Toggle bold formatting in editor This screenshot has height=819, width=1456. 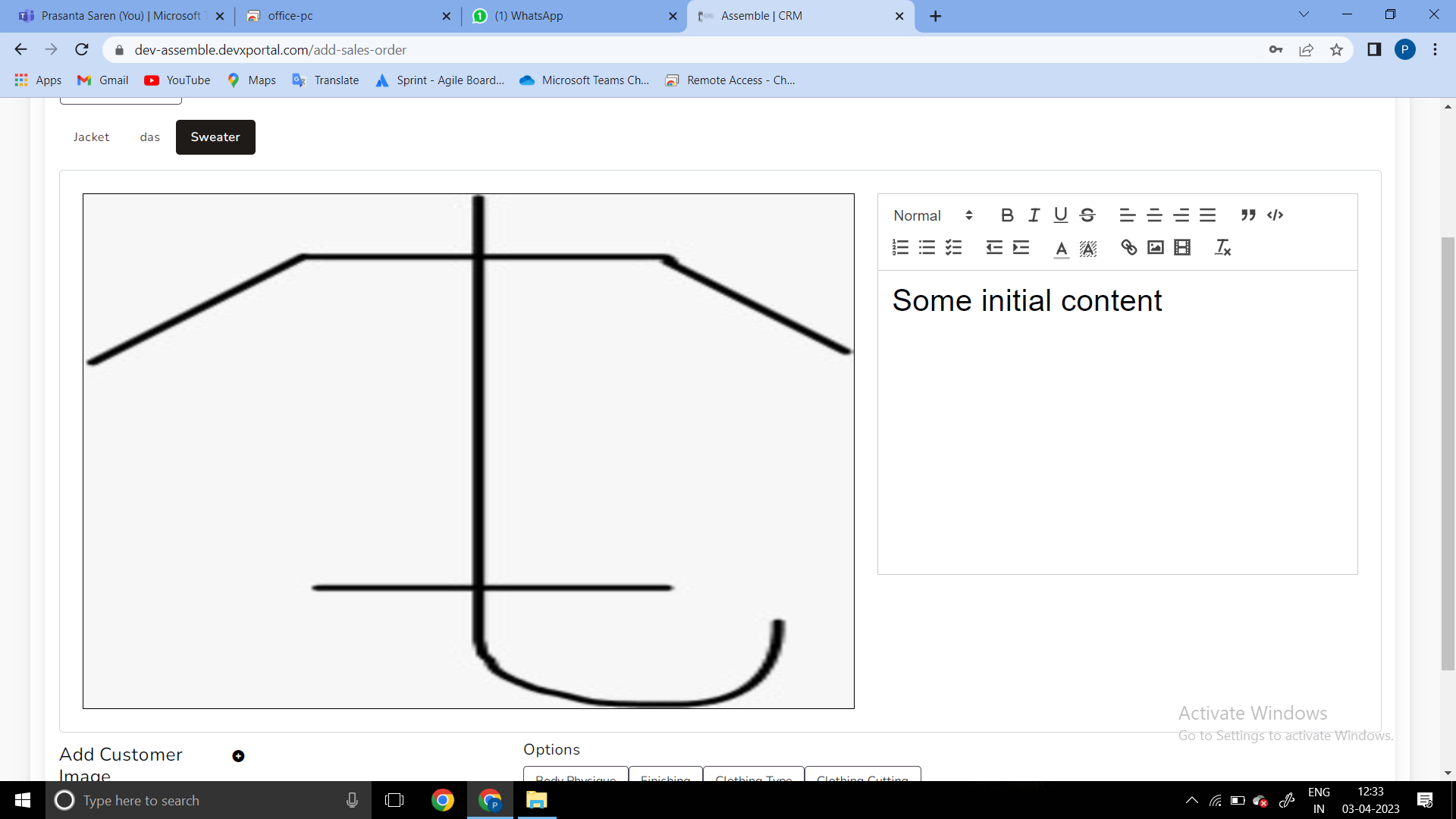coord(1007,215)
